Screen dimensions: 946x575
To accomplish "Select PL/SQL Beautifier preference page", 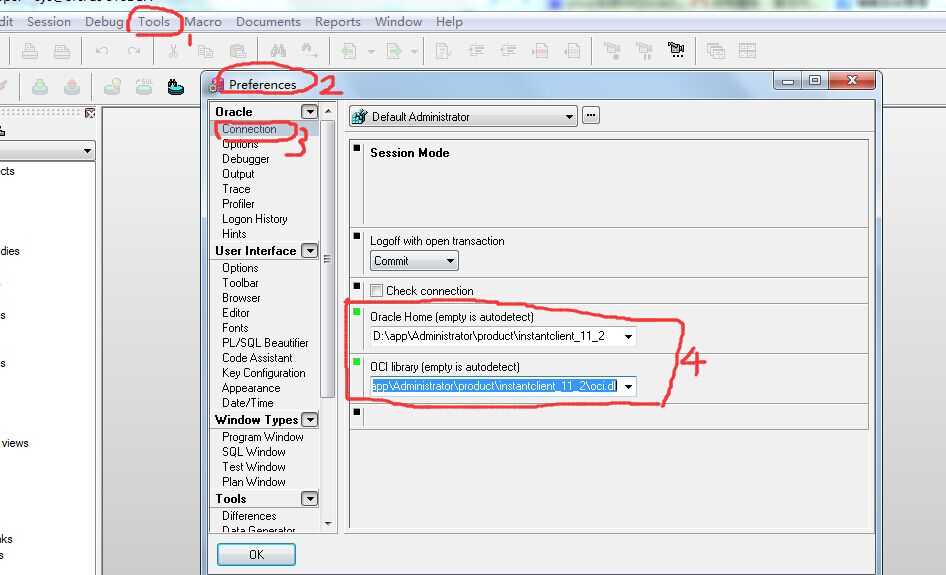I will (265, 343).
